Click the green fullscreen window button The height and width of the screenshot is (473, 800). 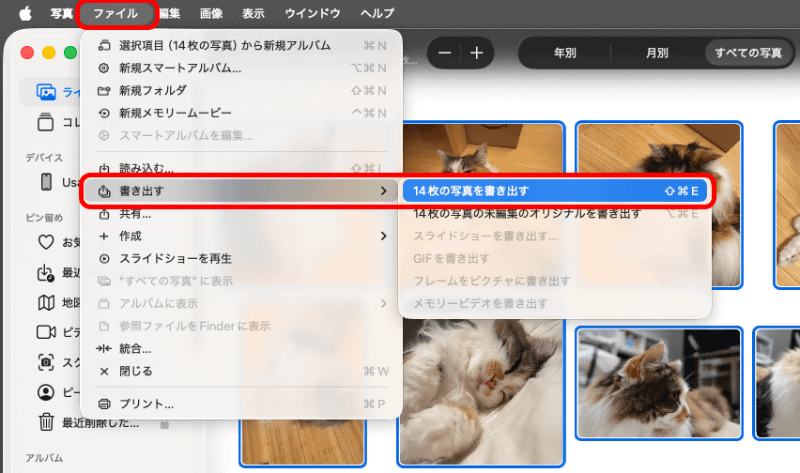point(71,53)
